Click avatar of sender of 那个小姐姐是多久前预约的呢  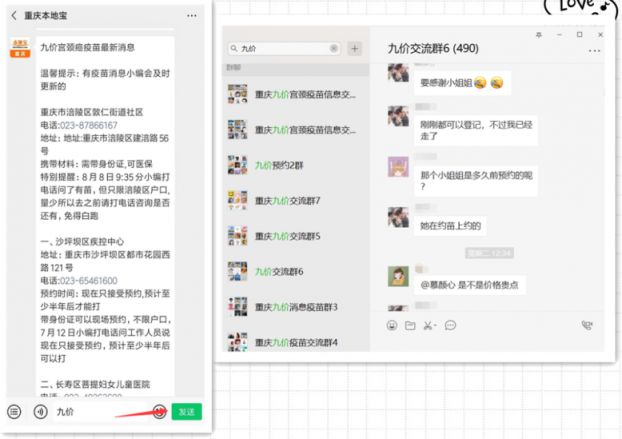pos(398,167)
